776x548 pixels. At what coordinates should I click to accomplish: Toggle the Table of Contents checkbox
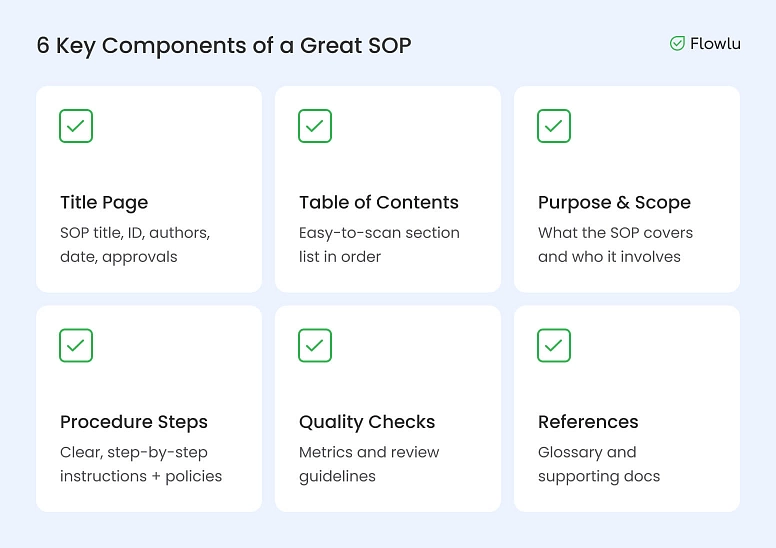[x=315, y=126]
